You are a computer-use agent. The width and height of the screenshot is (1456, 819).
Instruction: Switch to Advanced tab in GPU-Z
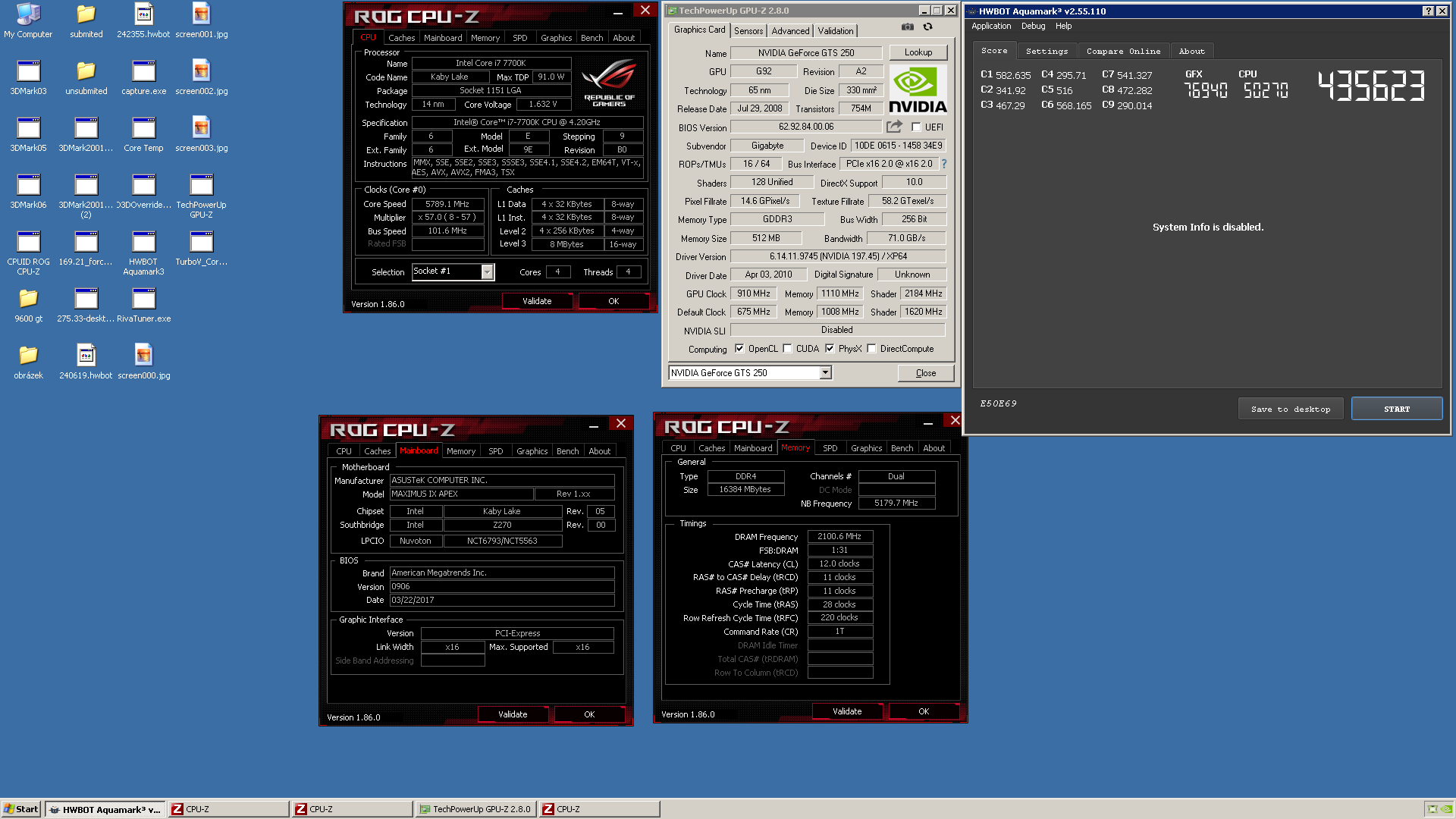point(790,31)
